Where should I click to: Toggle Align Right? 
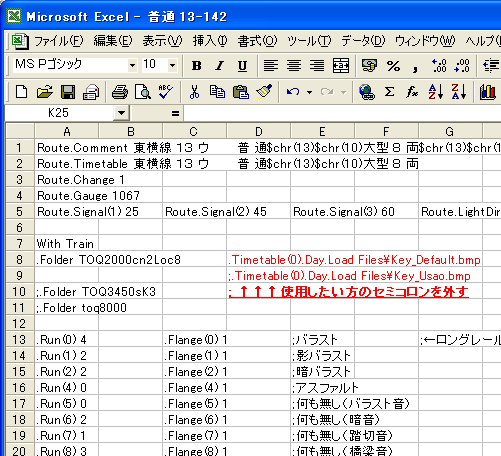click(x=317, y=65)
